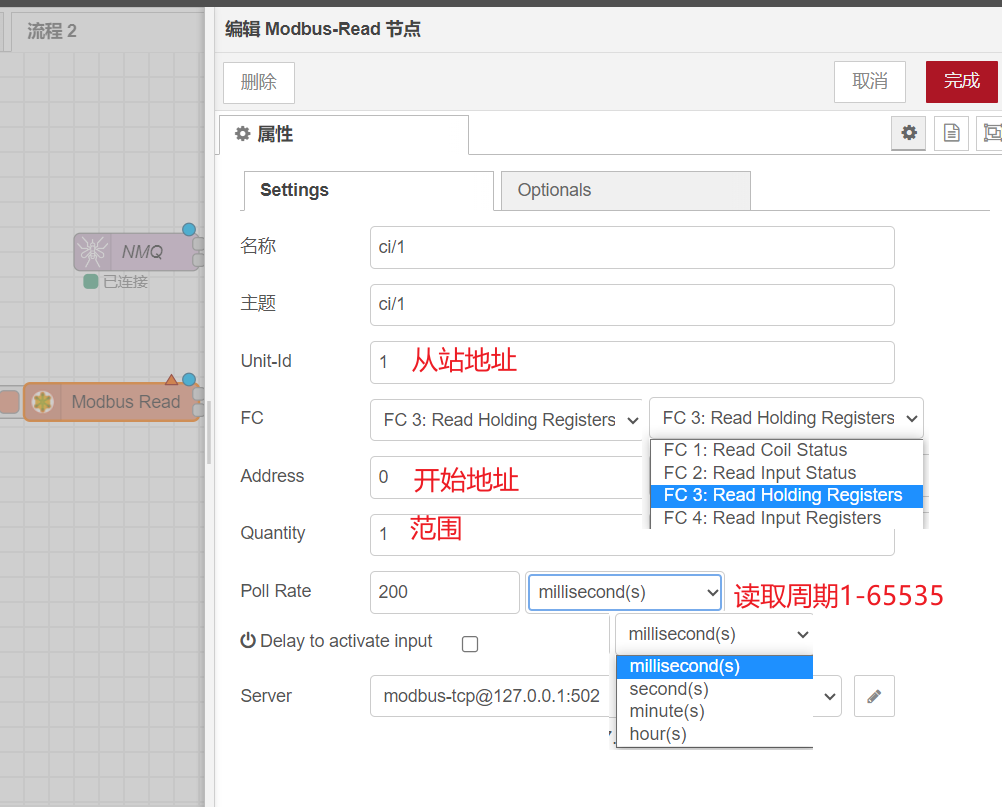
Task: Open the FC function code dropdown
Action: pos(506,420)
